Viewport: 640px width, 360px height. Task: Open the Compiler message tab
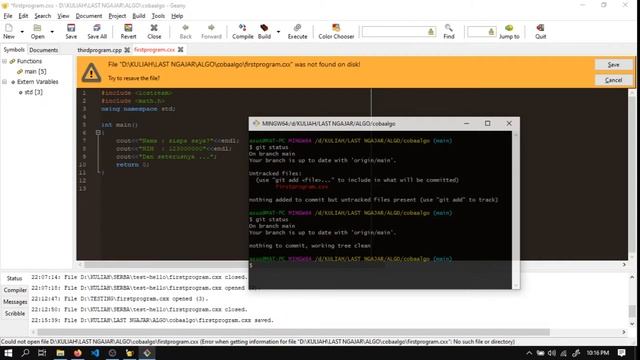pos(15,290)
